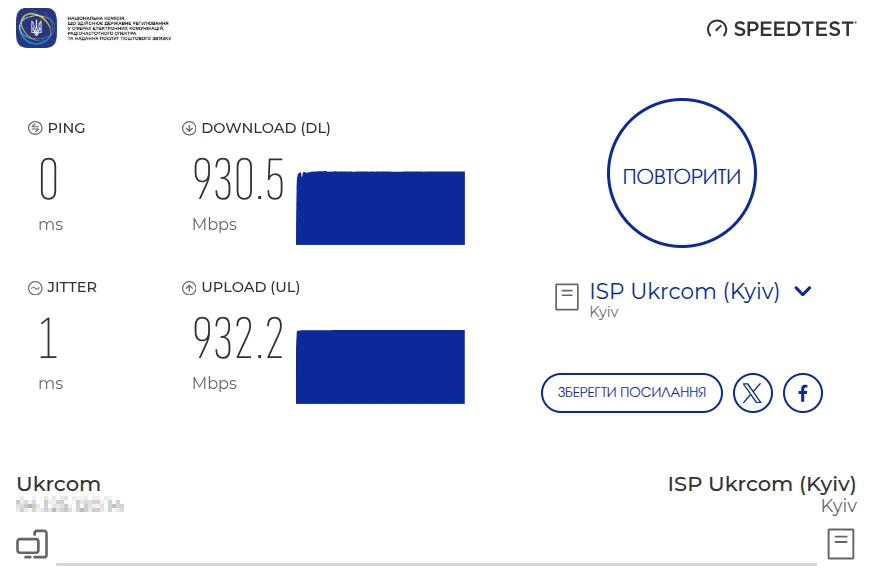Image resolution: width=883 pixels, height=586 pixels.
Task: Click the ping icon
Action: pyautogui.click(x=36, y=128)
